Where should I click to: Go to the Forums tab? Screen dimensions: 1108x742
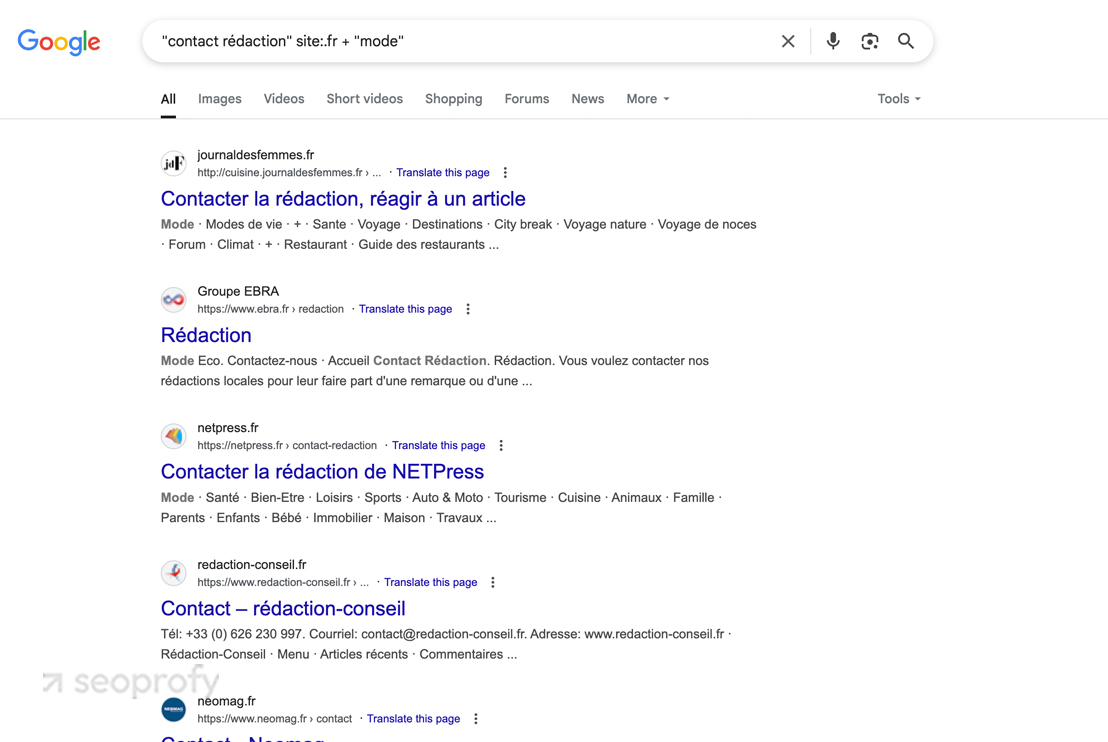[x=526, y=99]
